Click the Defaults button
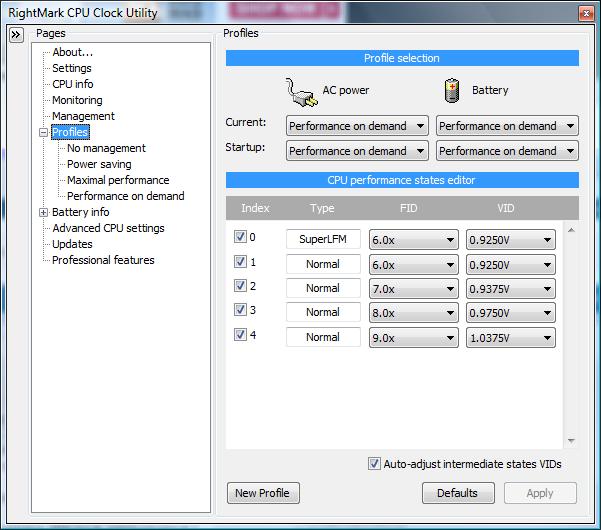Screen dimensions: 601x530 click(458, 493)
